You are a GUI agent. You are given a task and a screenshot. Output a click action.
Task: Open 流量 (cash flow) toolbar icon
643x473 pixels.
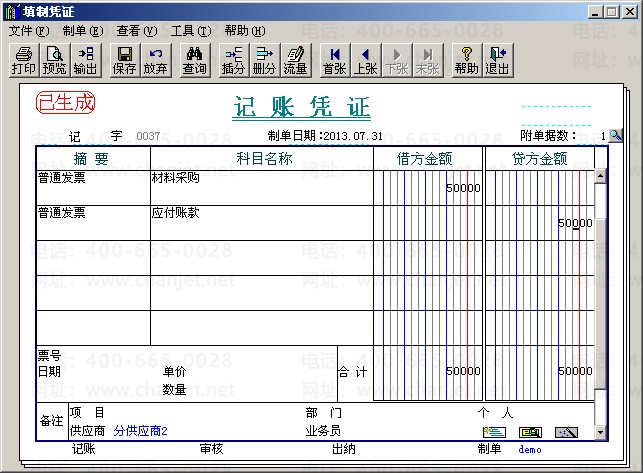pos(296,61)
